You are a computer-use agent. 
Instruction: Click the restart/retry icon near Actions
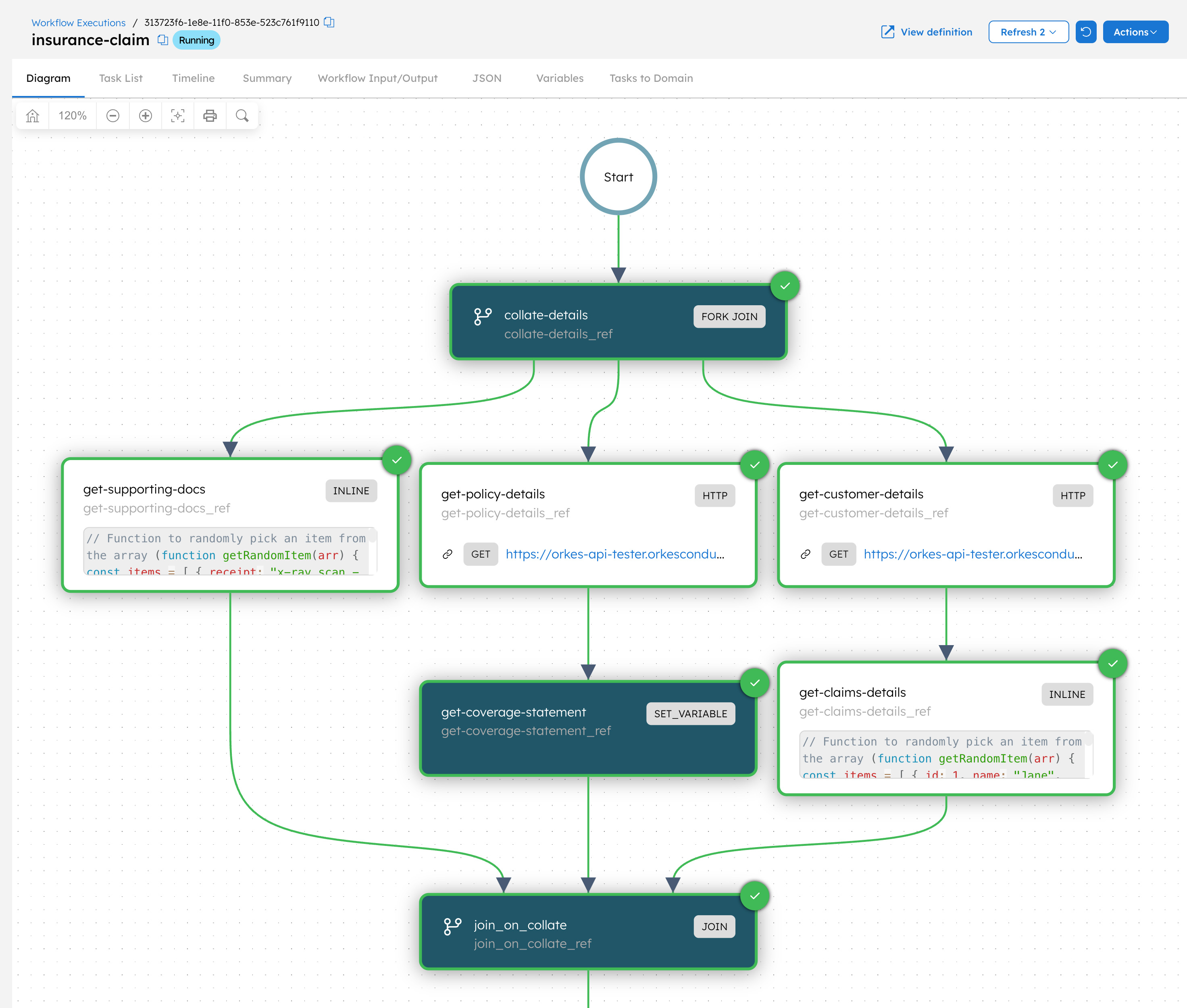pos(1086,32)
